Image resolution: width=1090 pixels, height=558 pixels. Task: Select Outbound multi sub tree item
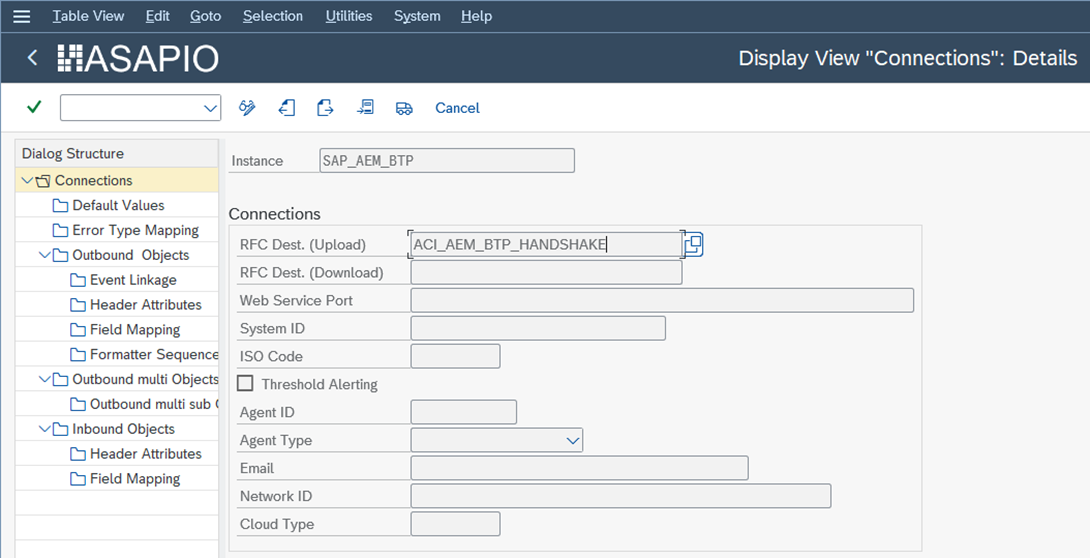(154, 404)
